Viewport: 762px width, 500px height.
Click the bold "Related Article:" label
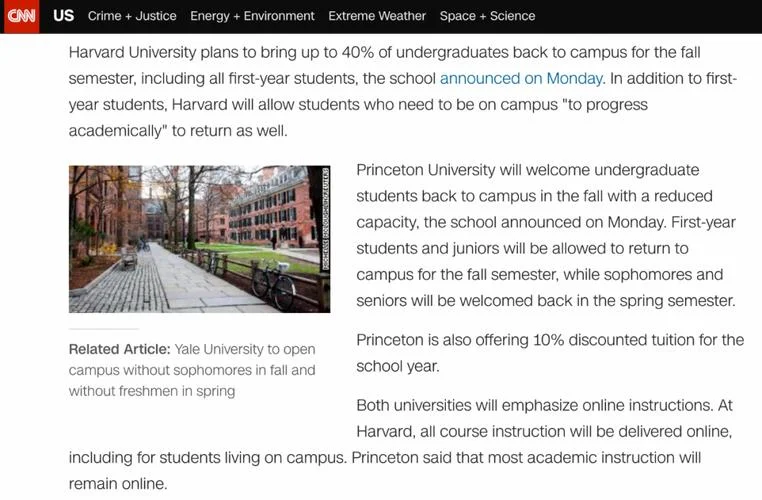120,349
